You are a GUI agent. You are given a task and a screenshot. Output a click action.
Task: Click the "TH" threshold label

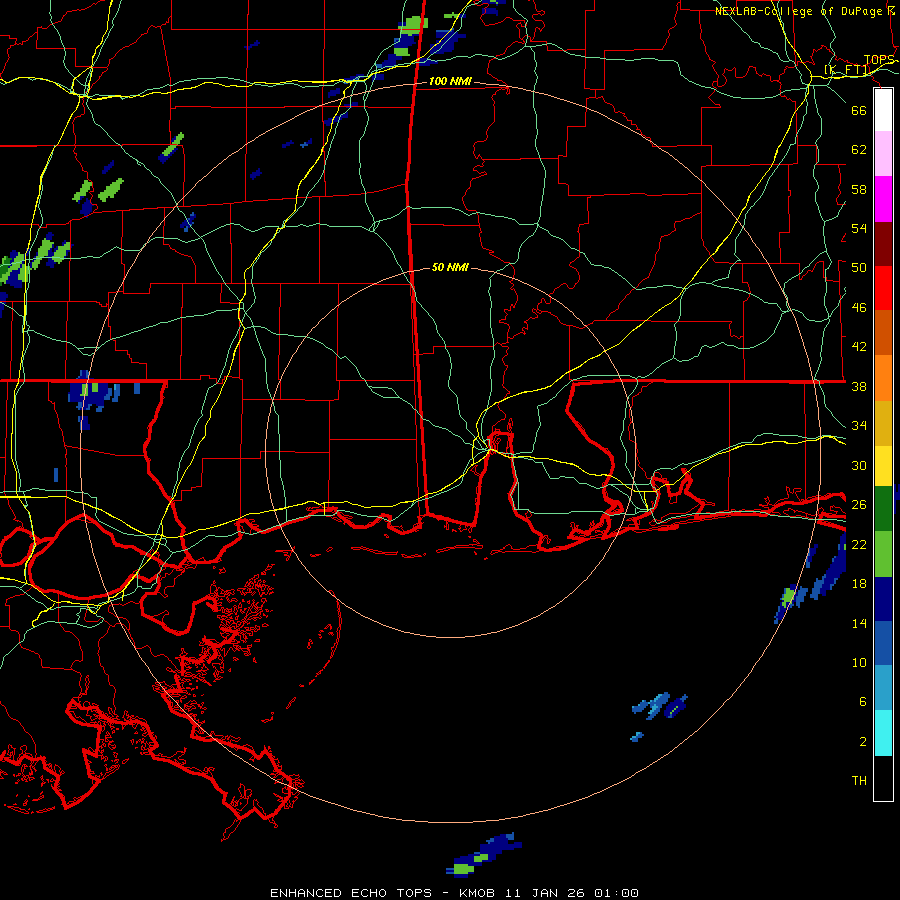tap(859, 781)
